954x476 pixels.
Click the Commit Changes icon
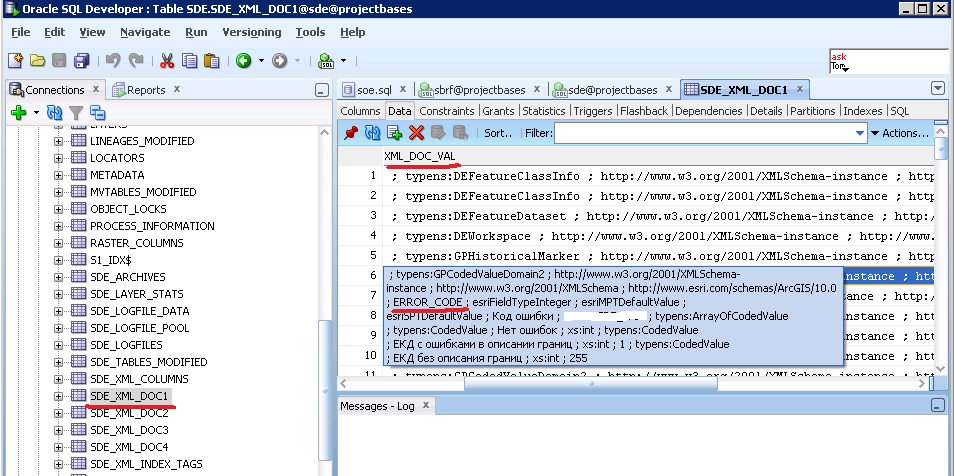[x=438, y=133]
